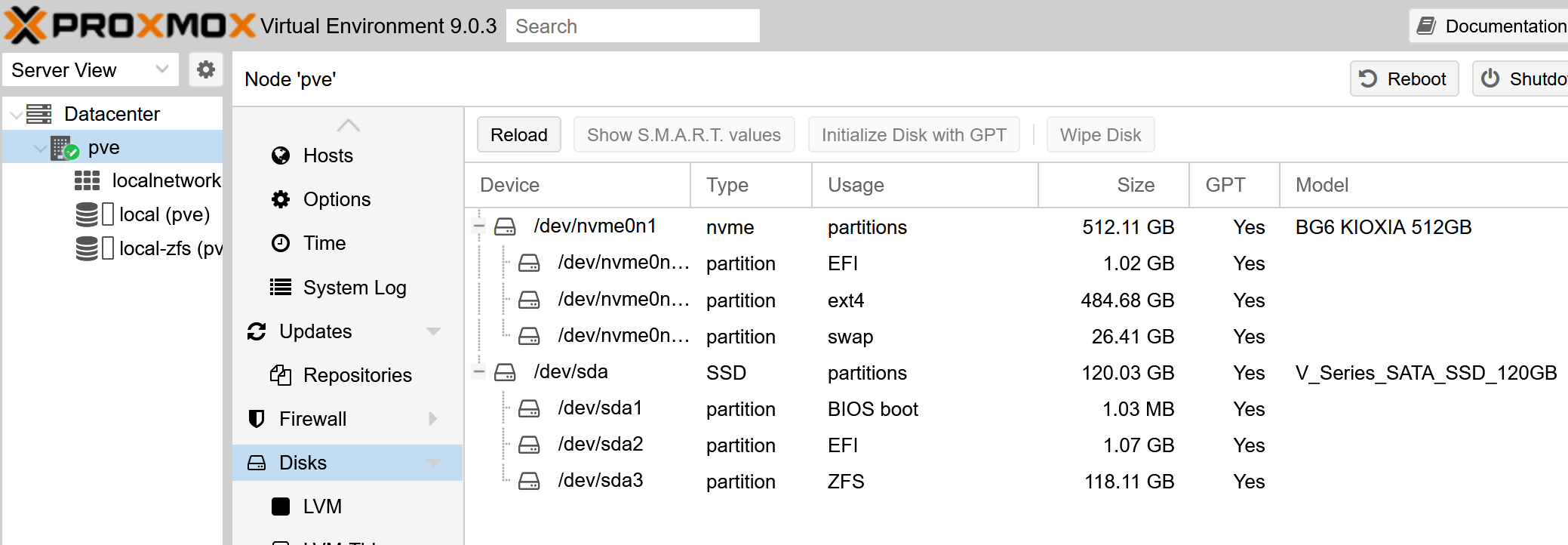Image resolution: width=1568 pixels, height=545 pixels.
Task: Click the LVM square icon
Action: tap(281, 507)
